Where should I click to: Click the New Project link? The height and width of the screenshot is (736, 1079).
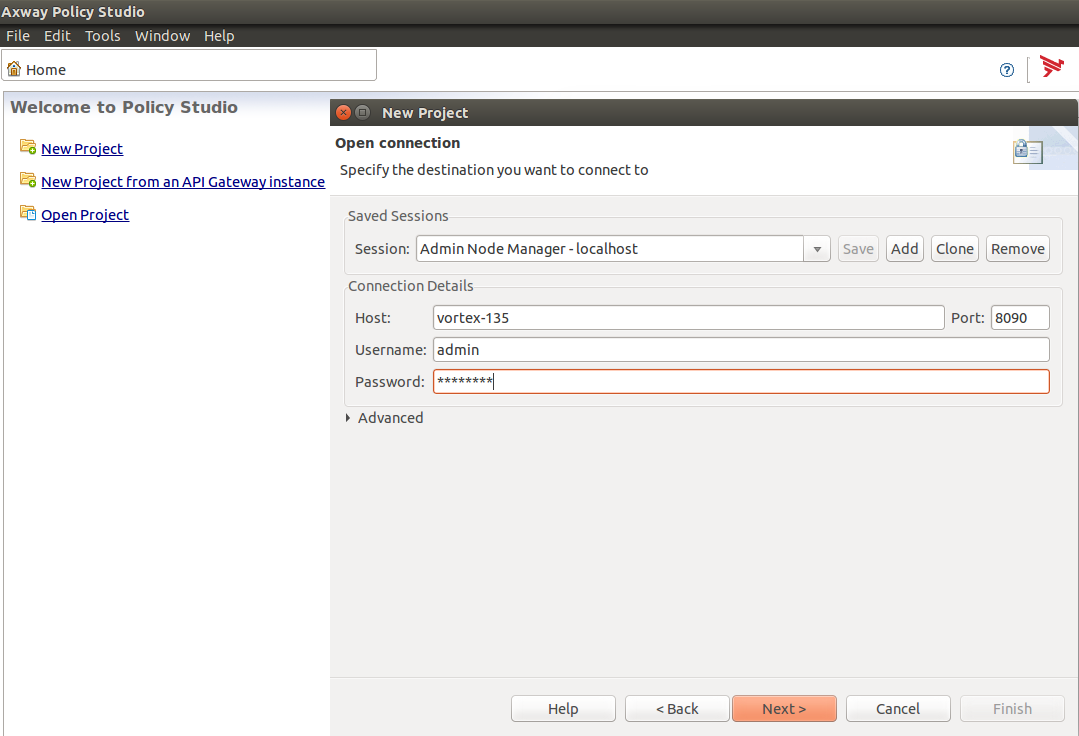coord(82,149)
